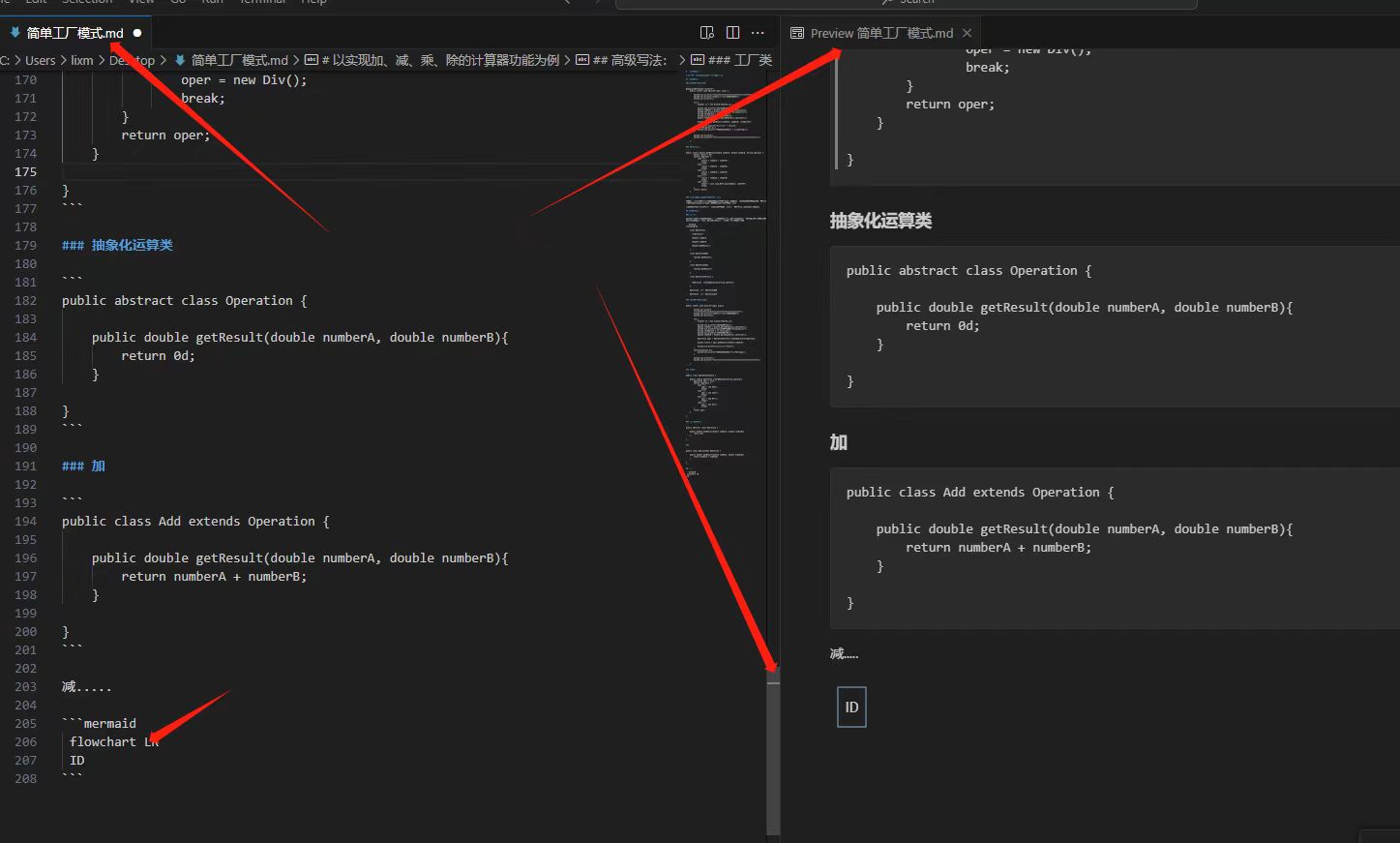The image size is (1400, 843).
Task: Close the Preview 简单工厂模式.md tab
Action: click(x=967, y=33)
